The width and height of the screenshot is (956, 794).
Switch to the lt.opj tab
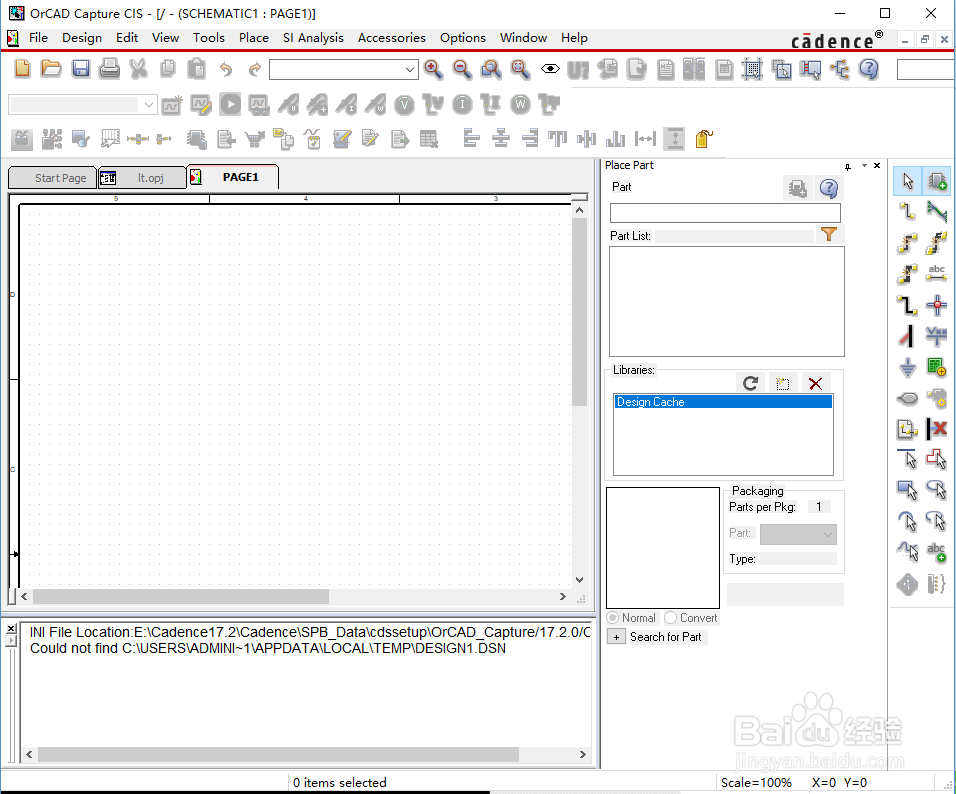pos(142,178)
